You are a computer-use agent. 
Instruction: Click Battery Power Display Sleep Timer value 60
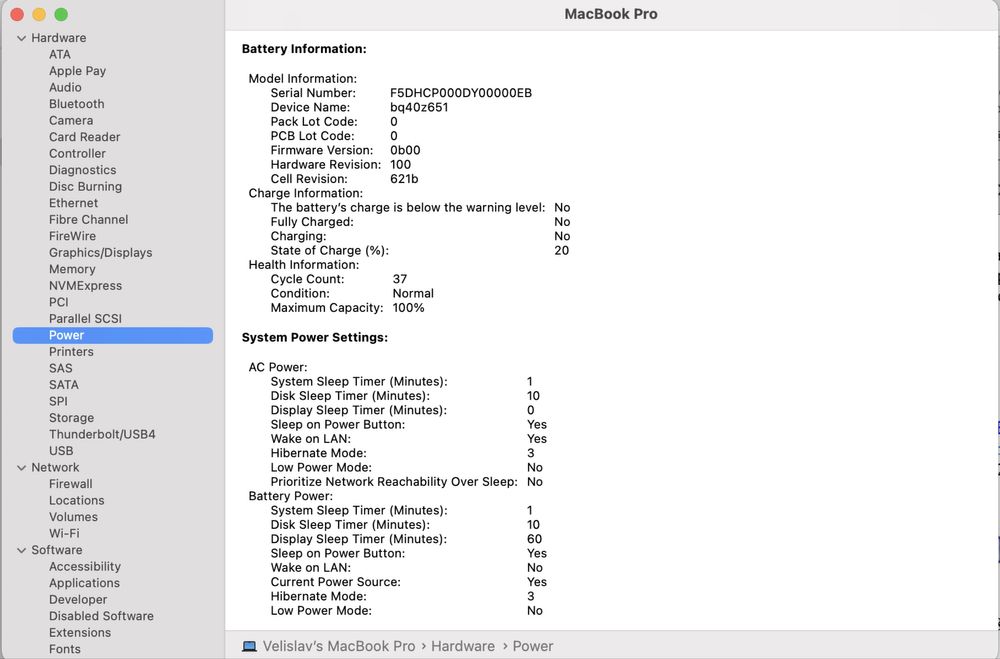[534, 539]
